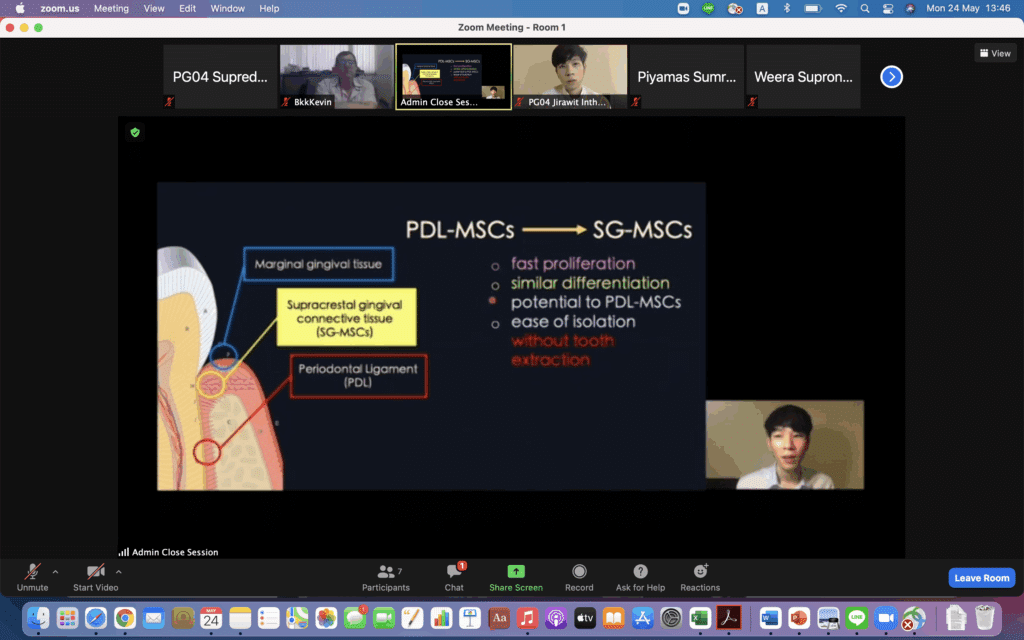Image resolution: width=1024 pixels, height=640 pixels.
Task: Open the View layout options
Action: [x=995, y=54]
